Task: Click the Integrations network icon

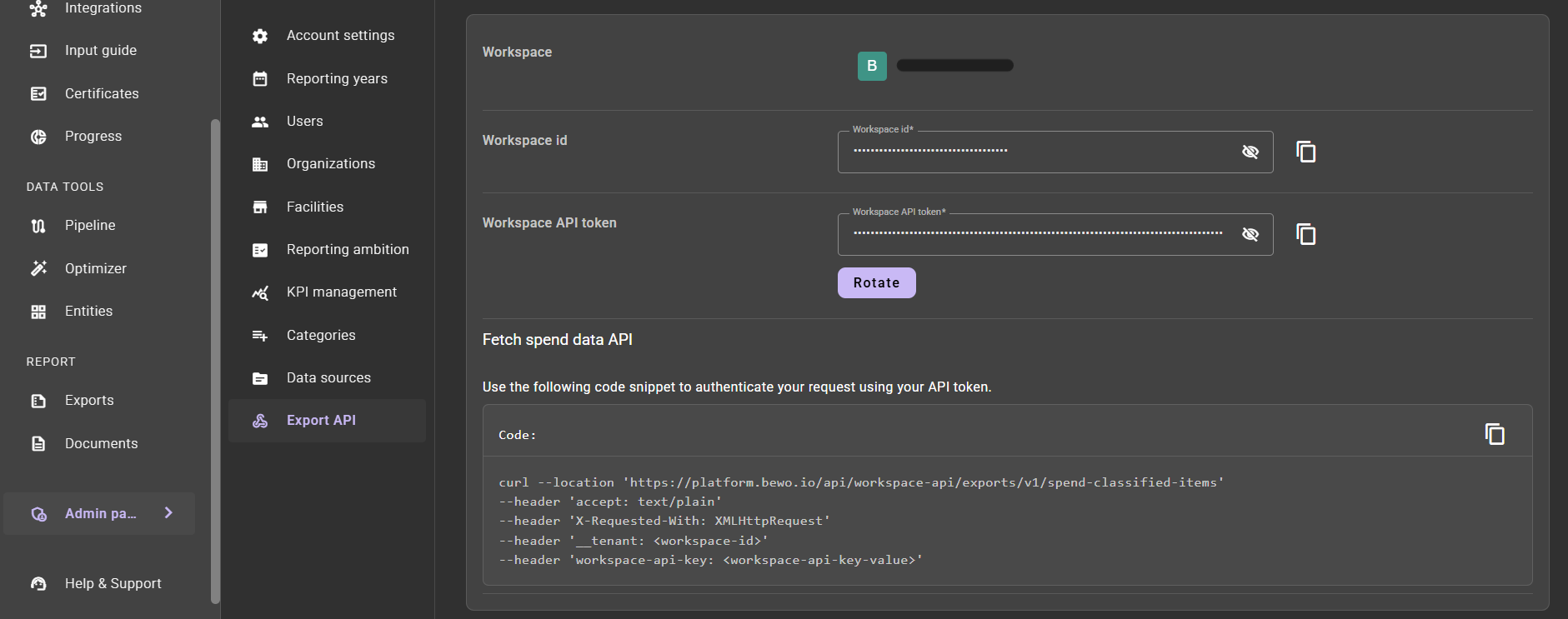Action: click(x=38, y=8)
